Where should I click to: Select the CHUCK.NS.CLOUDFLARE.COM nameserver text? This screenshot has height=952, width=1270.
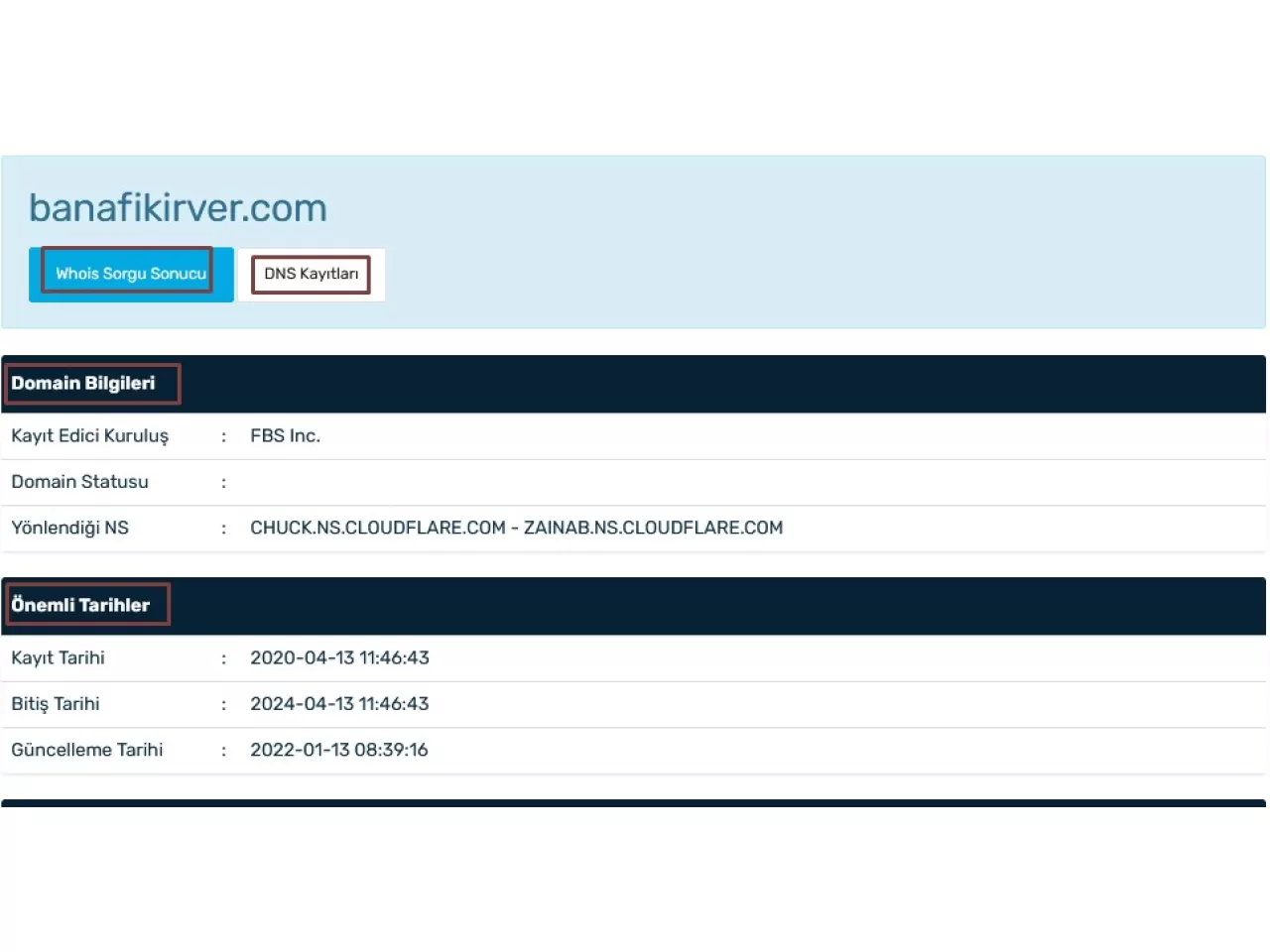pyautogui.click(x=377, y=529)
